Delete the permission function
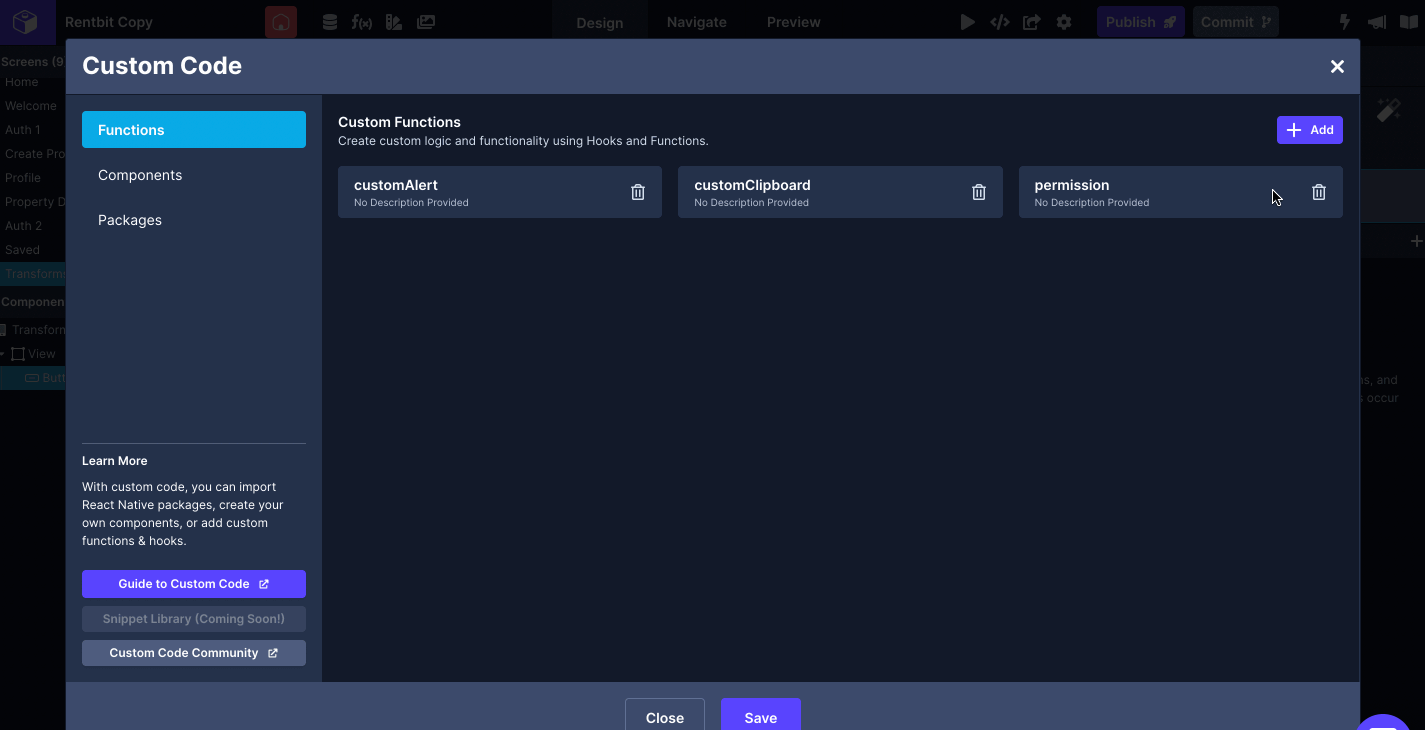Viewport: 1425px width, 730px height. pos(1319,192)
